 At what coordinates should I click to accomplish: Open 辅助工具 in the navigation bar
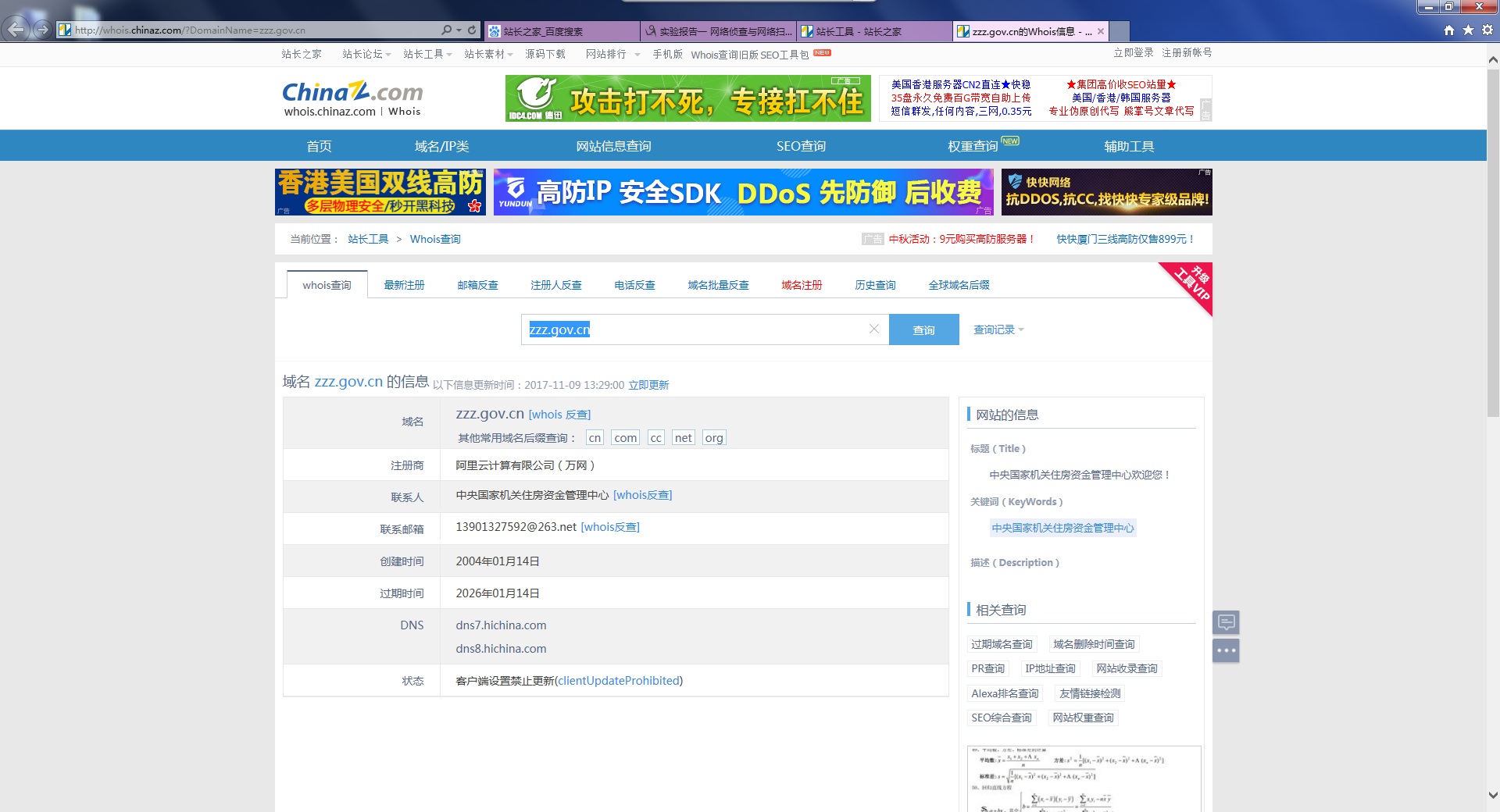pos(1129,146)
